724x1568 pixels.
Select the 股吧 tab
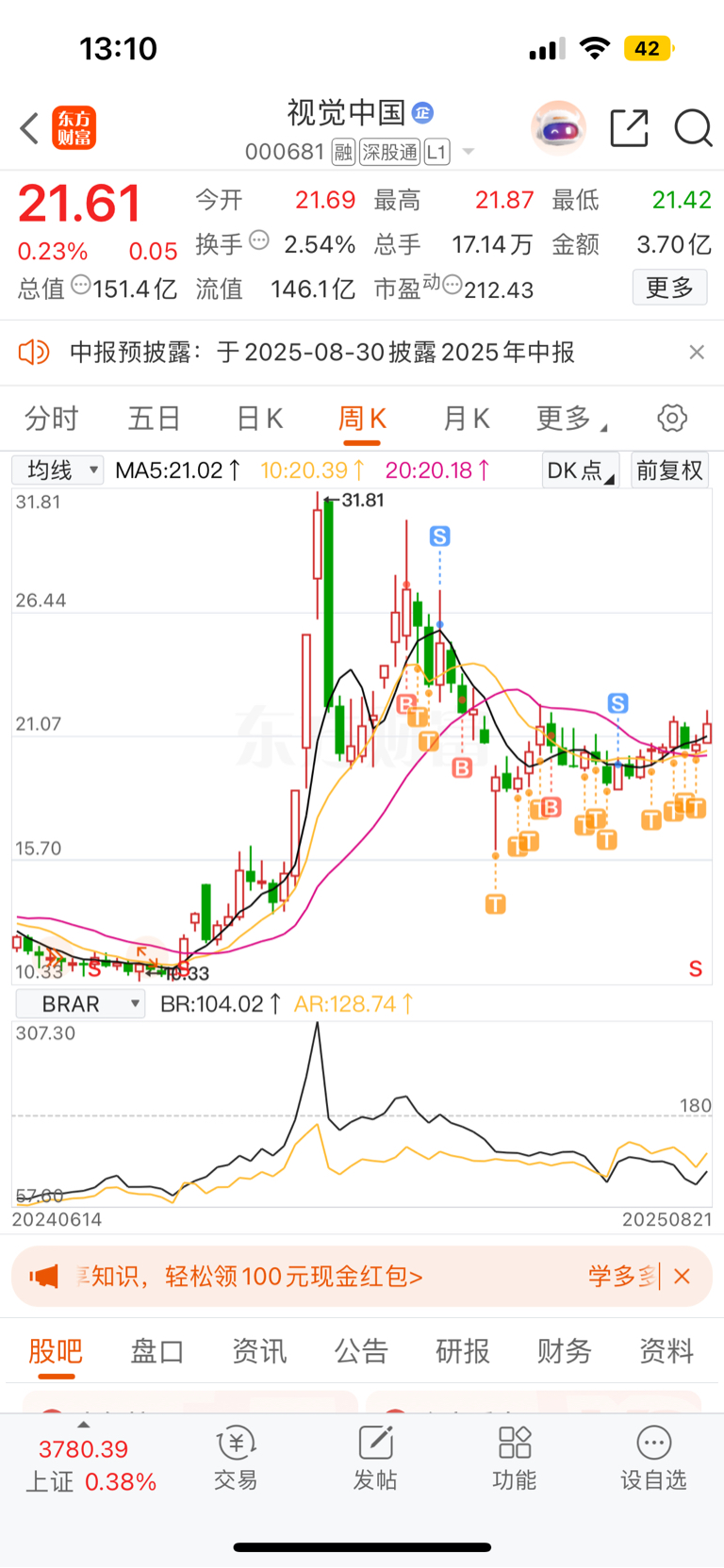(x=56, y=1351)
